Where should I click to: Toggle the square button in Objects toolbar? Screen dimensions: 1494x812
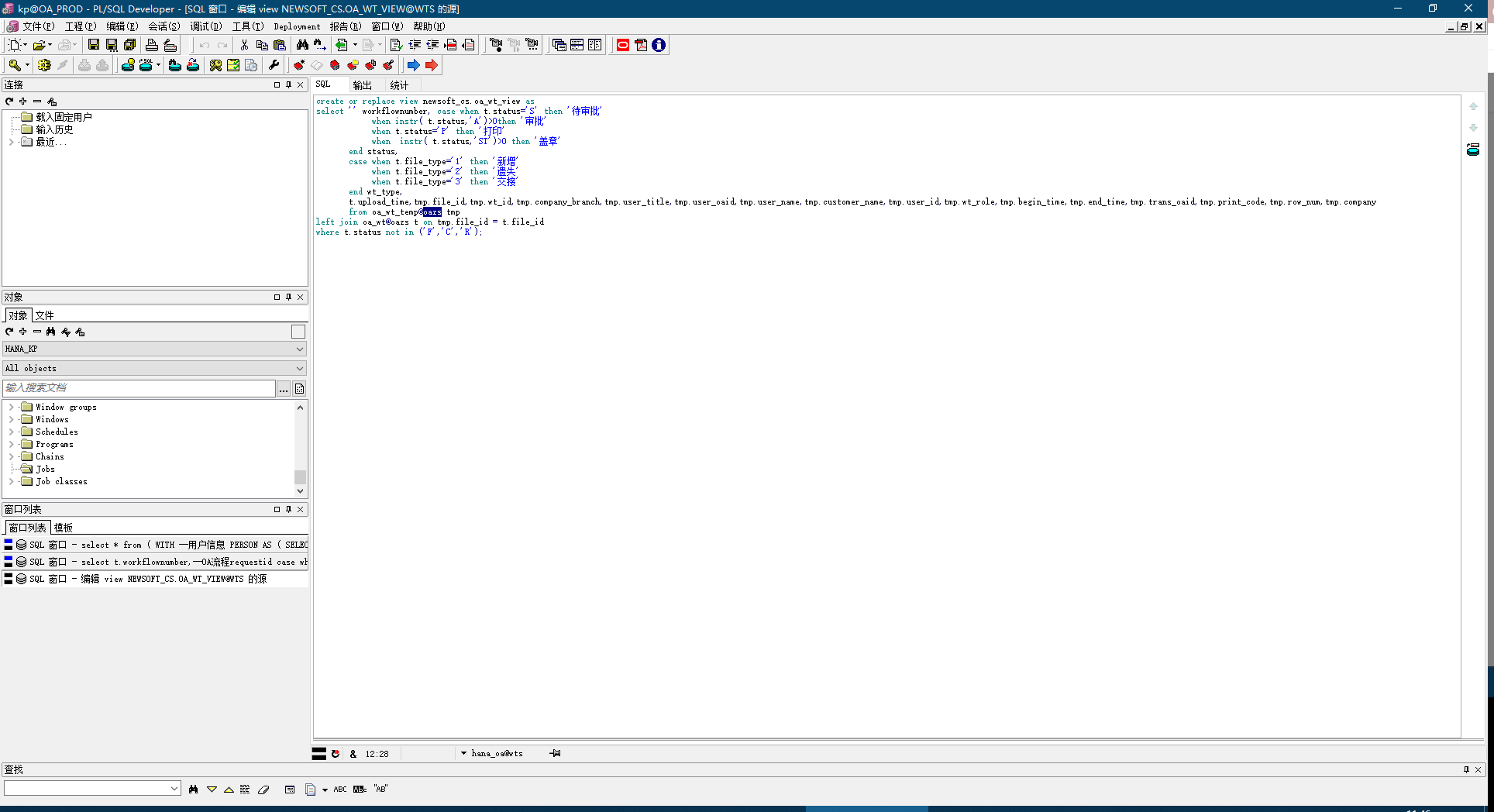[298, 332]
